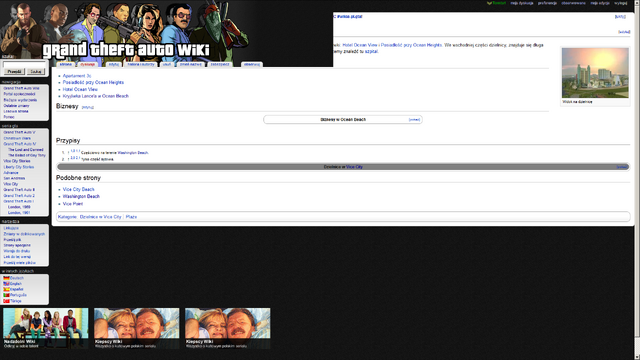This screenshot has height=360, width=640.
Task: Click the Nastoletni Wiki promo thumbnail
Action: [x=46, y=328]
